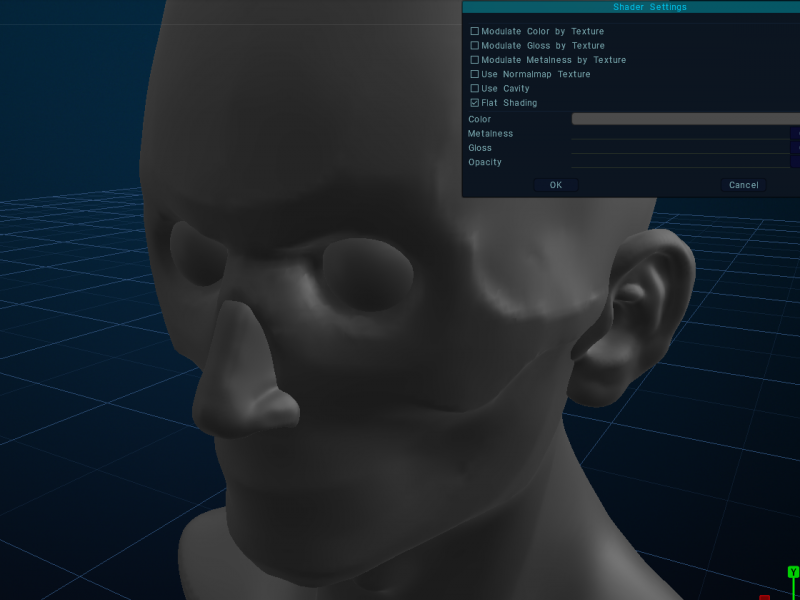The width and height of the screenshot is (800, 600).
Task: Enable the Use Normalmap Texture option
Action: (x=475, y=74)
